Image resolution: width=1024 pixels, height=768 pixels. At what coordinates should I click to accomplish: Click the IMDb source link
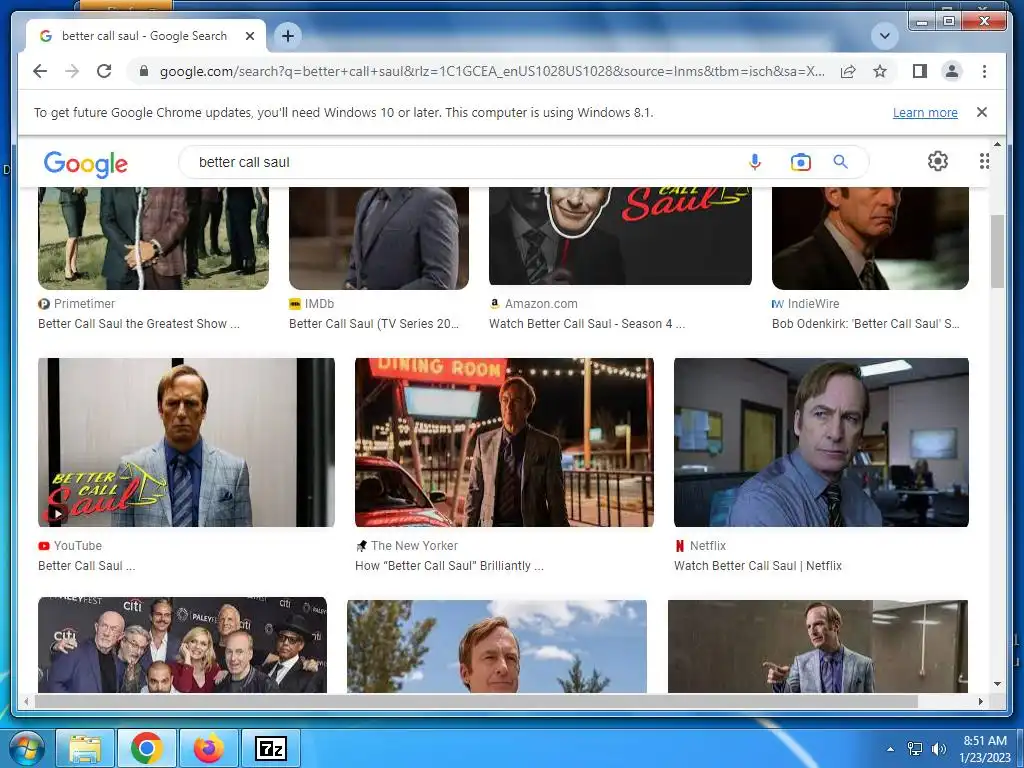tap(312, 304)
